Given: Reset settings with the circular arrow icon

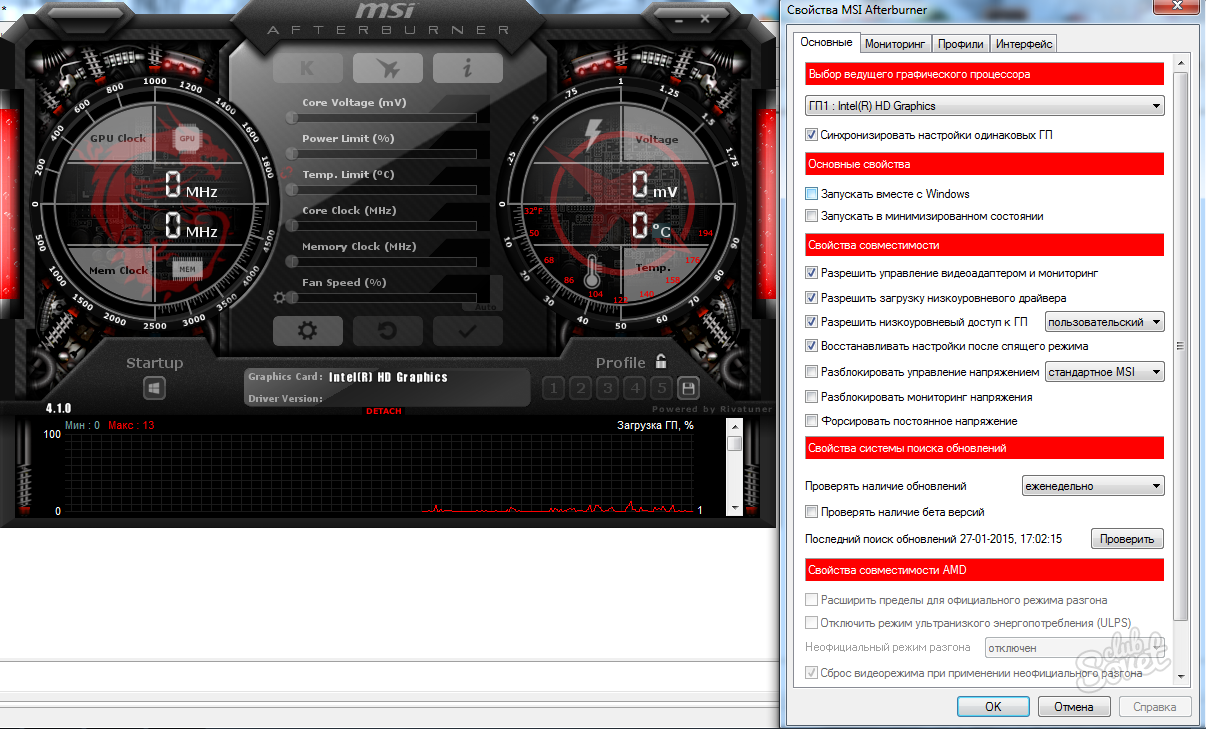Looking at the screenshot, I should (387, 331).
